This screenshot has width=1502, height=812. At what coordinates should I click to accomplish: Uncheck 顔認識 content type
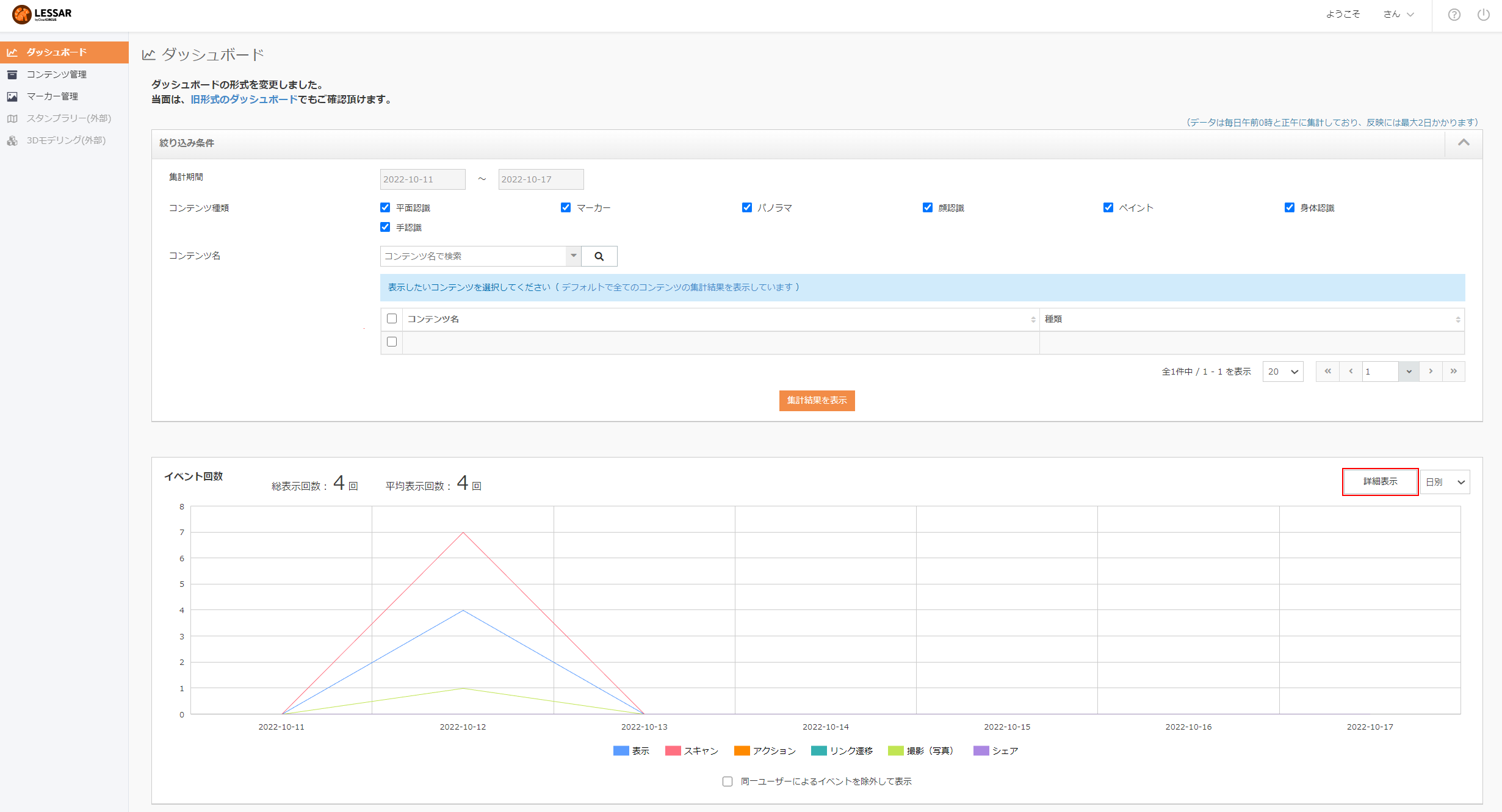pyautogui.click(x=928, y=207)
